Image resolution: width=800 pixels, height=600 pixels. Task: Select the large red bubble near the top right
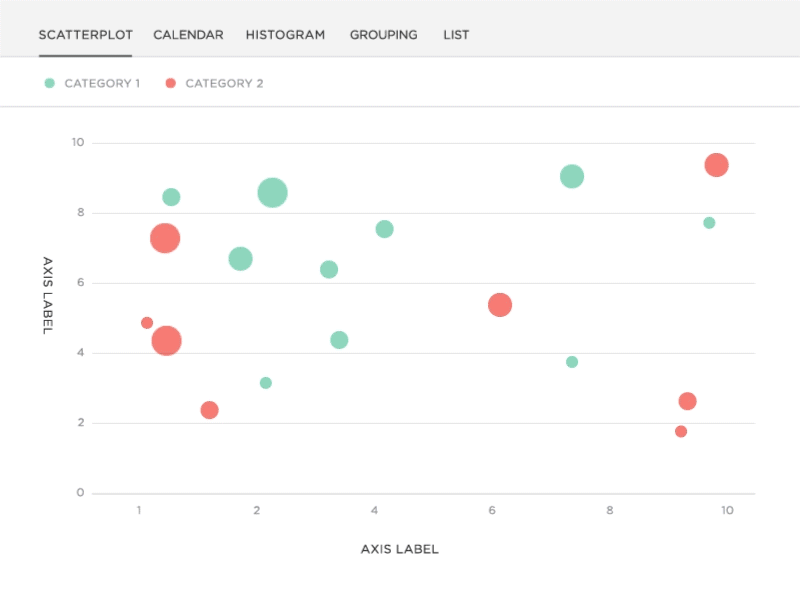tap(718, 164)
